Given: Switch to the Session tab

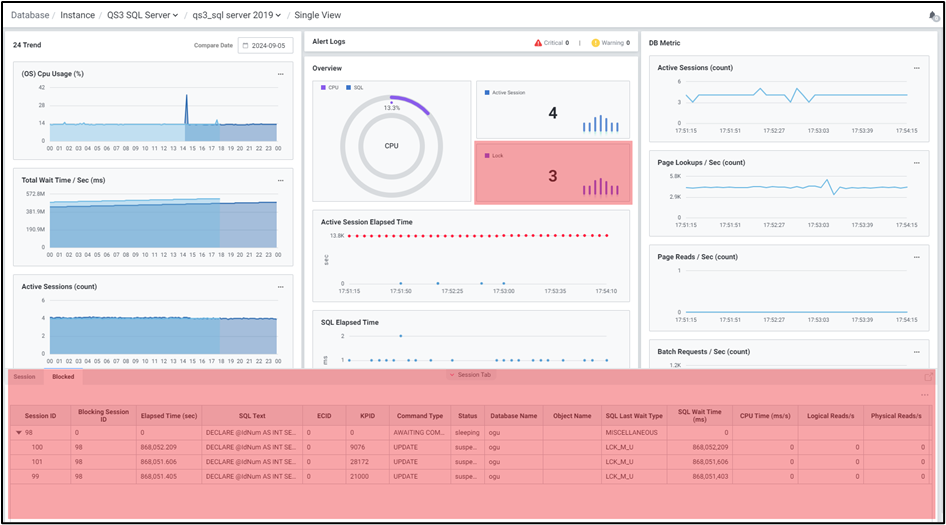Looking at the screenshot, I should pyautogui.click(x=24, y=377).
